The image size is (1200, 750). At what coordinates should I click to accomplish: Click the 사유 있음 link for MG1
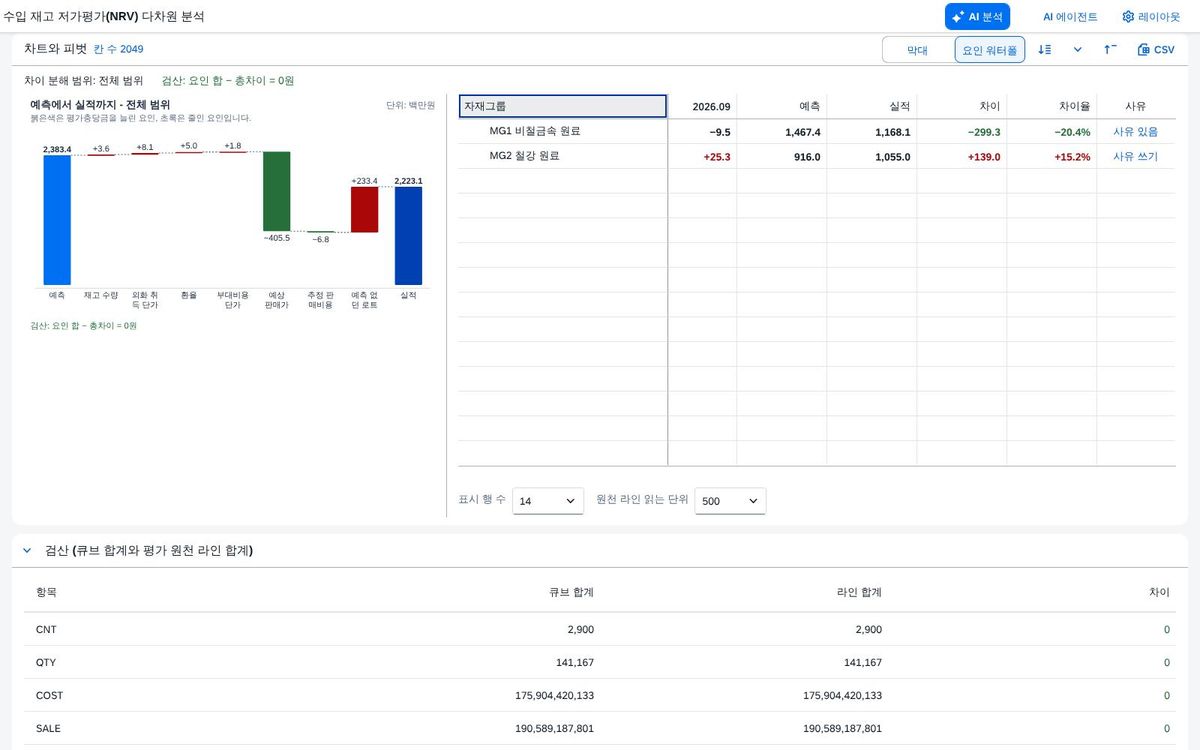click(x=1135, y=131)
